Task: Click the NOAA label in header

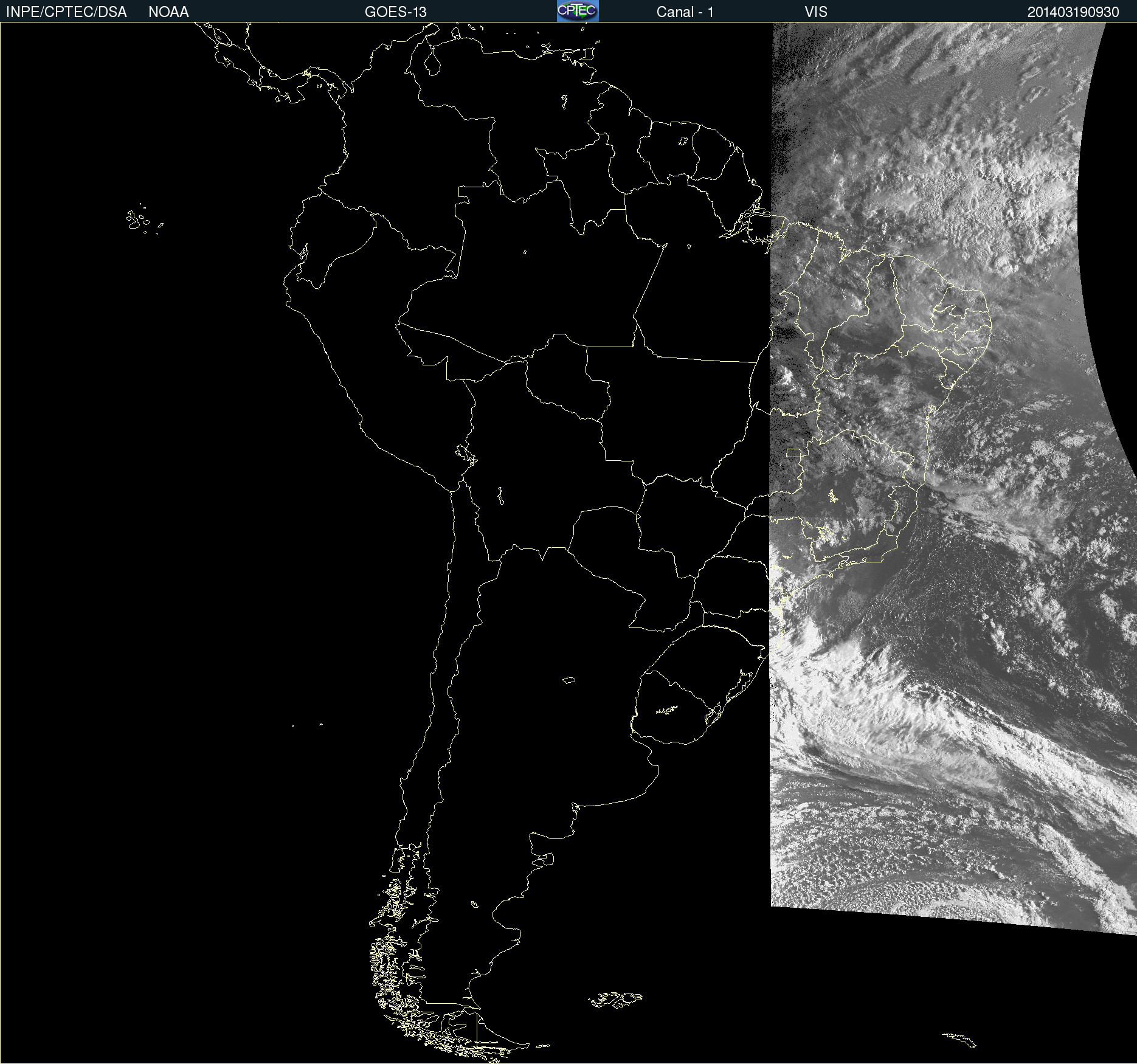Action: 168,12
